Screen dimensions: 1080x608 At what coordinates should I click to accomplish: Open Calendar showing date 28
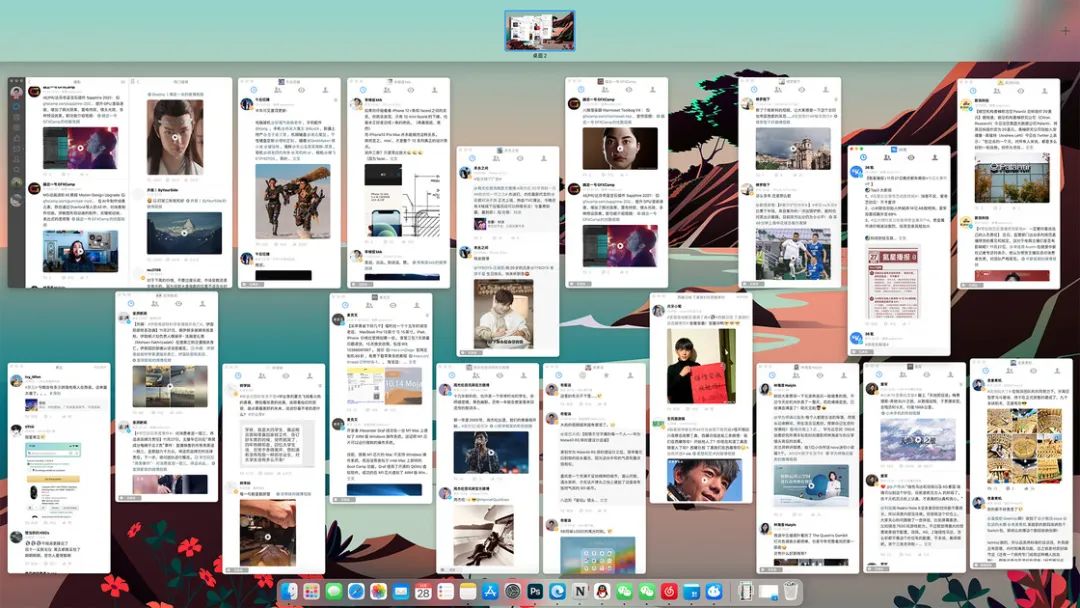coord(423,591)
